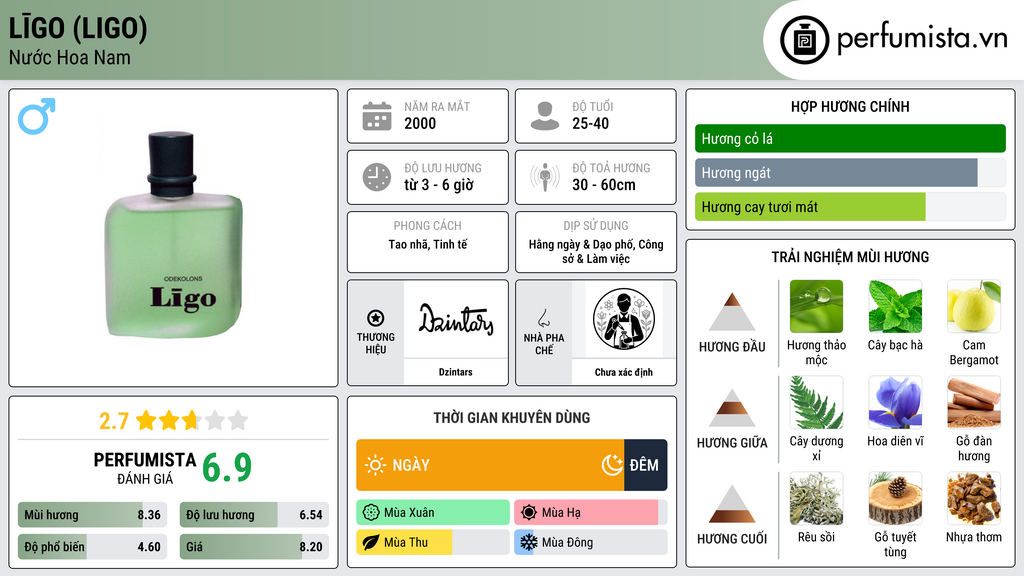The image size is (1024, 576).
Task: Open the Dzintars brand logo
Action: pos(456,319)
